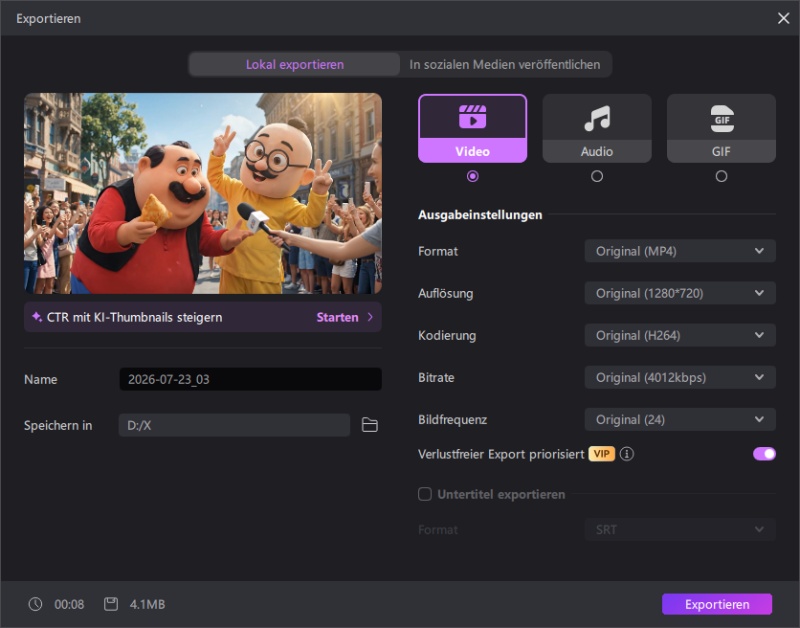The height and width of the screenshot is (628, 800).
Task: Click the Exportieren window title
Action: (x=48, y=18)
